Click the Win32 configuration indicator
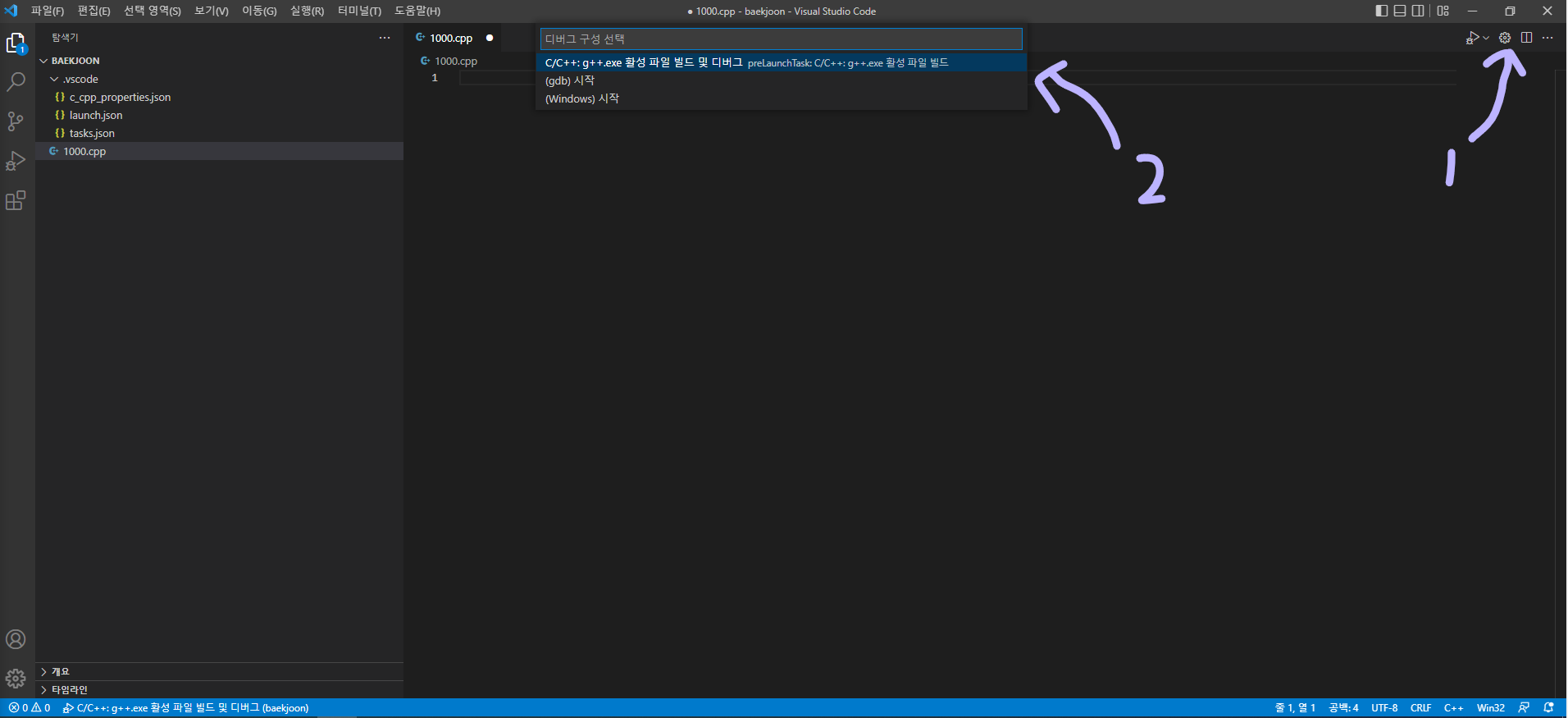The height and width of the screenshot is (718, 1568). (x=1490, y=707)
